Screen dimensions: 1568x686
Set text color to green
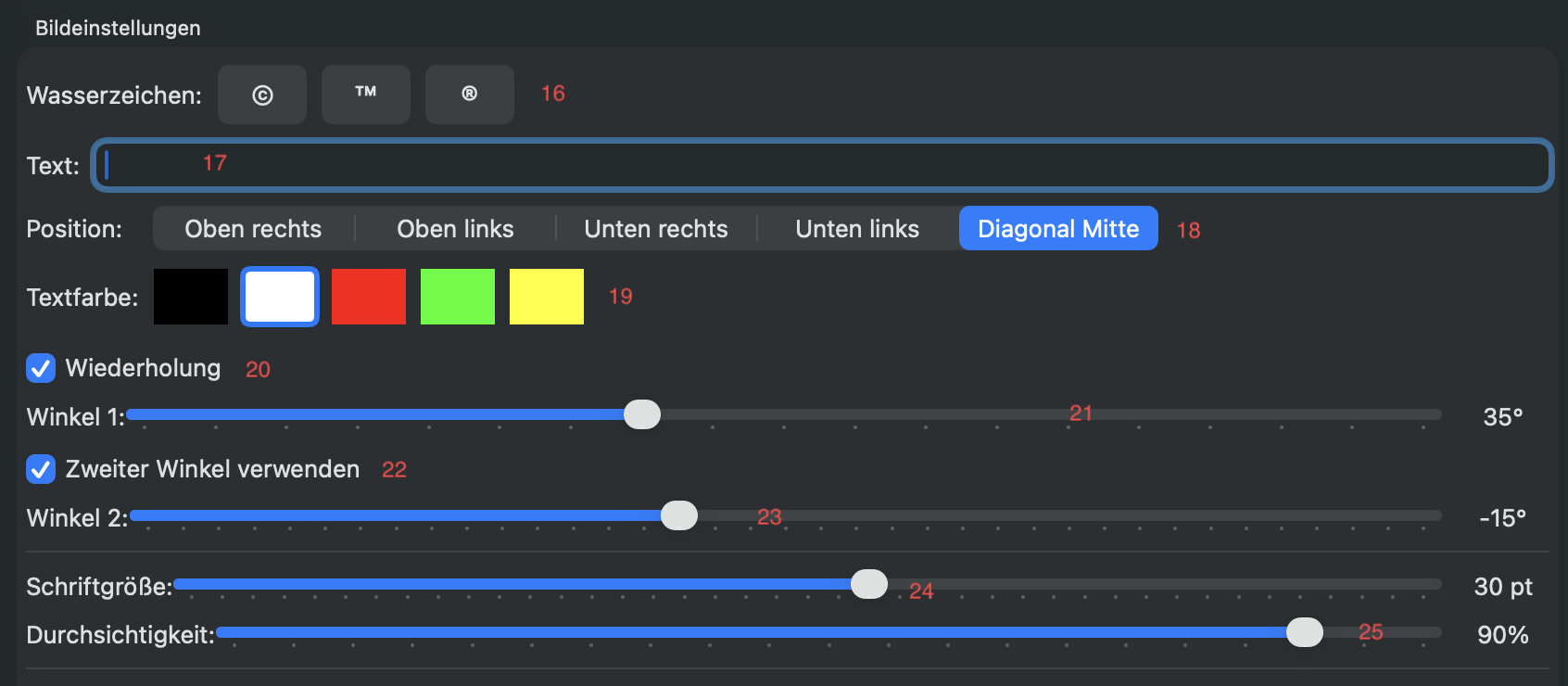[x=458, y=297]
